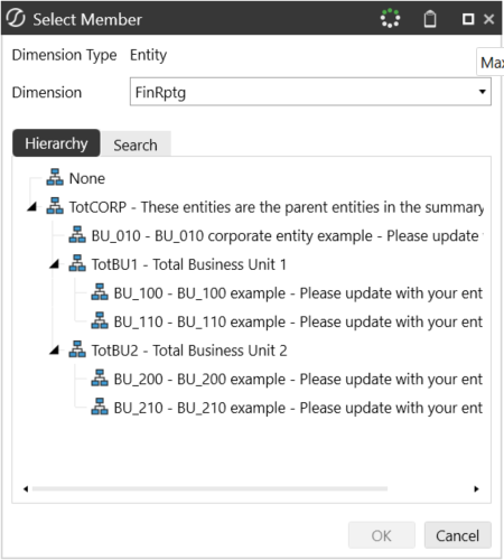Click the right scroll arrow
Image resolution: width=504 pixels, height=560 pixels.
[x=476, y=489]
